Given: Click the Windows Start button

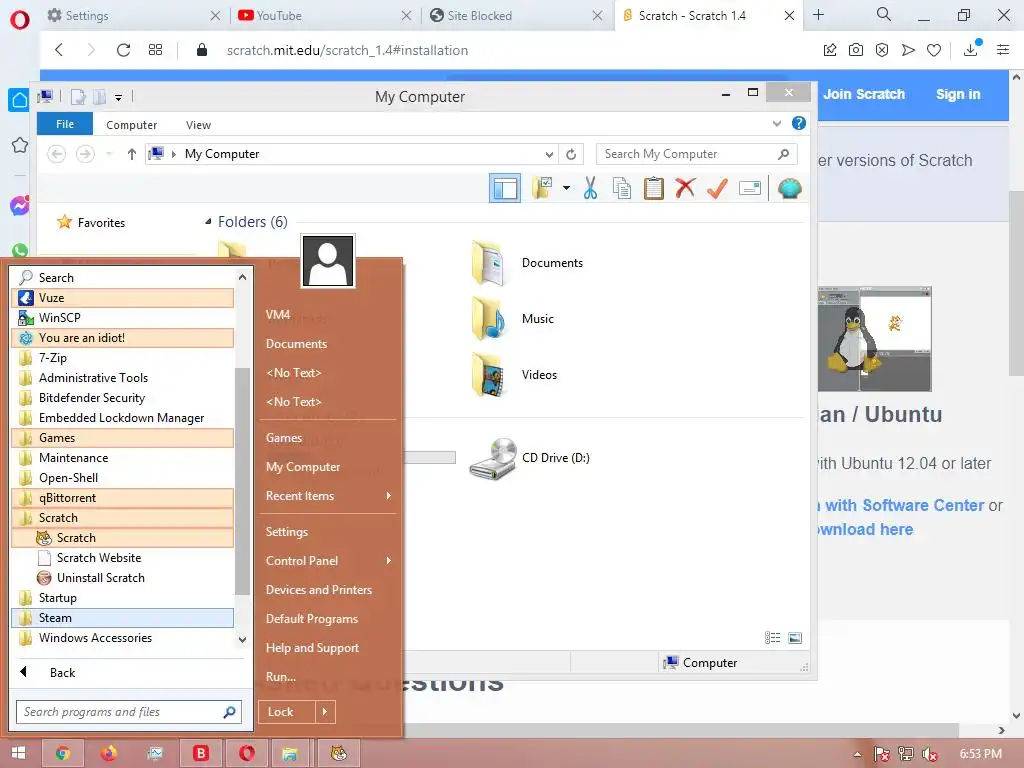Looking at the screenshot, I should 18,754.
